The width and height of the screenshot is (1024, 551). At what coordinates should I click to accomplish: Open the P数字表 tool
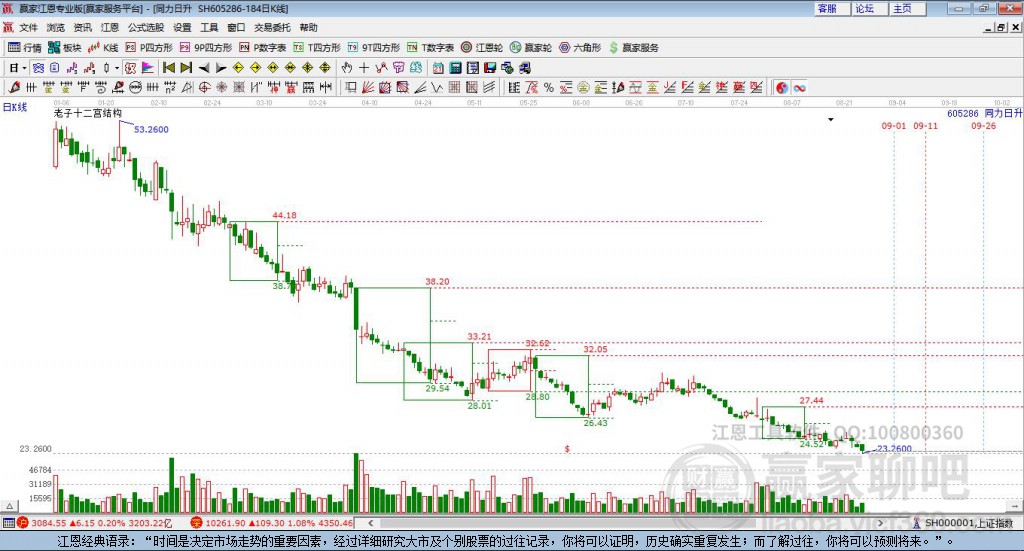[263, 48]
